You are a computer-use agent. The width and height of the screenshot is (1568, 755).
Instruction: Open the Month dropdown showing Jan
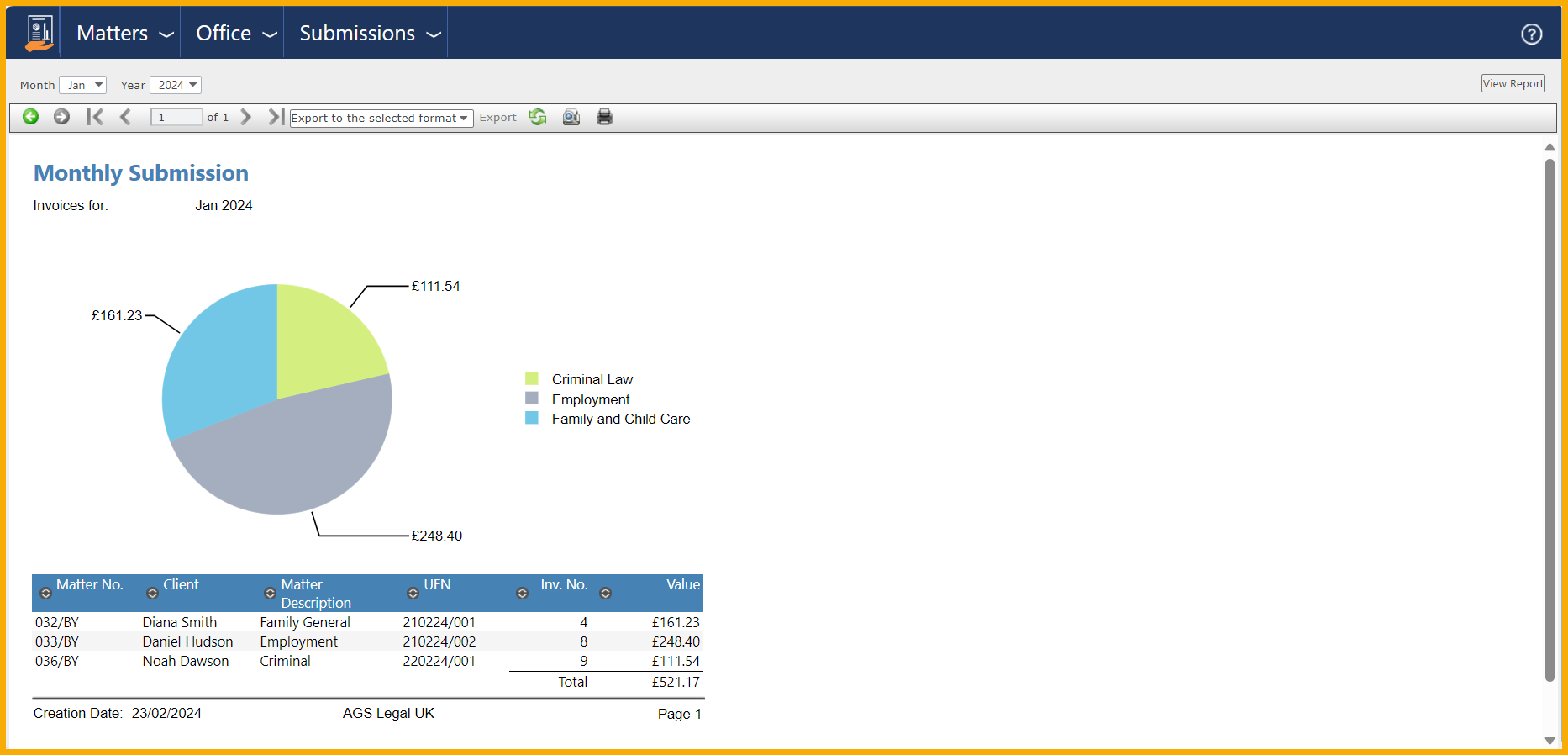click(82, 85)
